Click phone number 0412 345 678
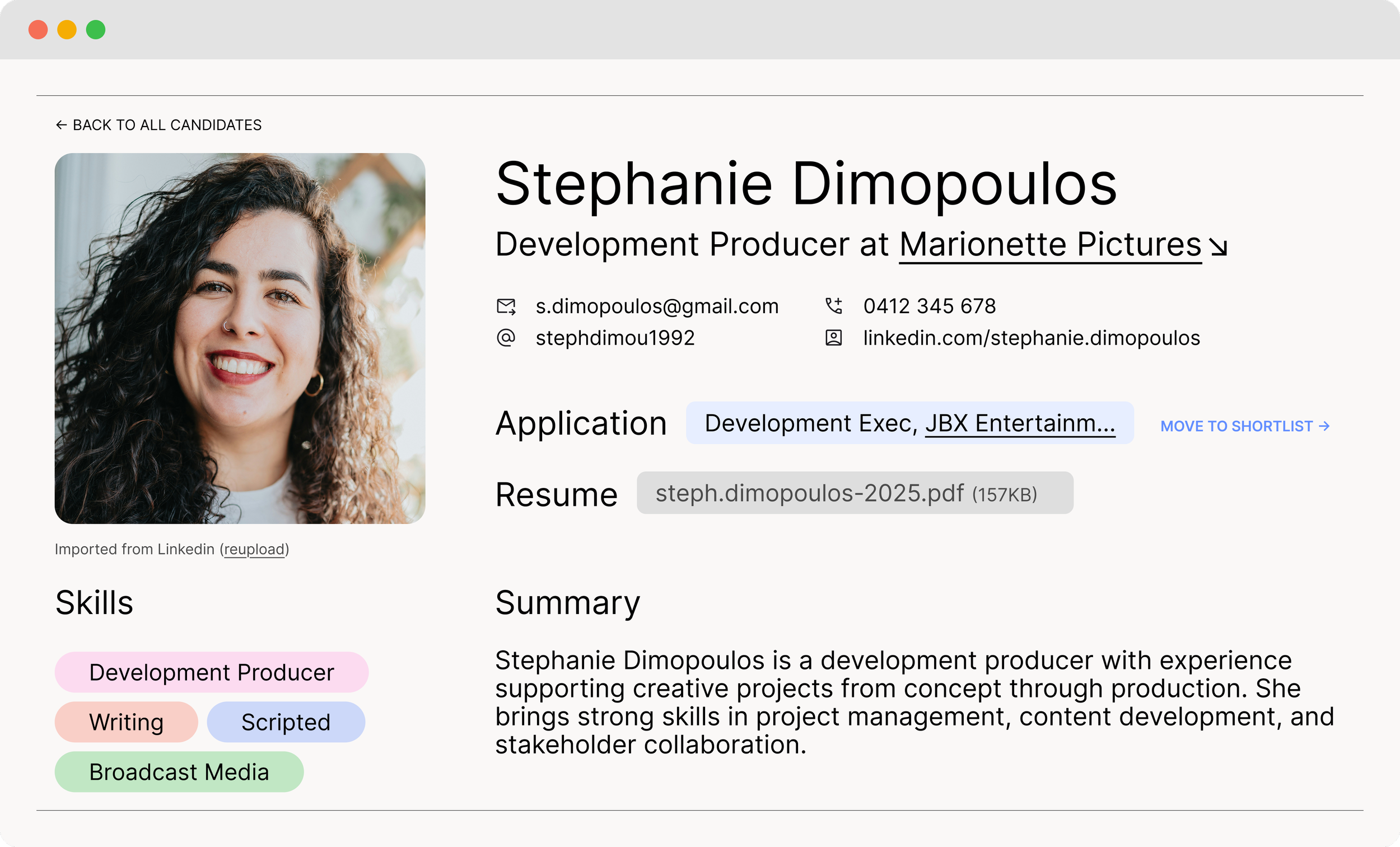This screenshot has height=847, width=1400. pos(930,306)
